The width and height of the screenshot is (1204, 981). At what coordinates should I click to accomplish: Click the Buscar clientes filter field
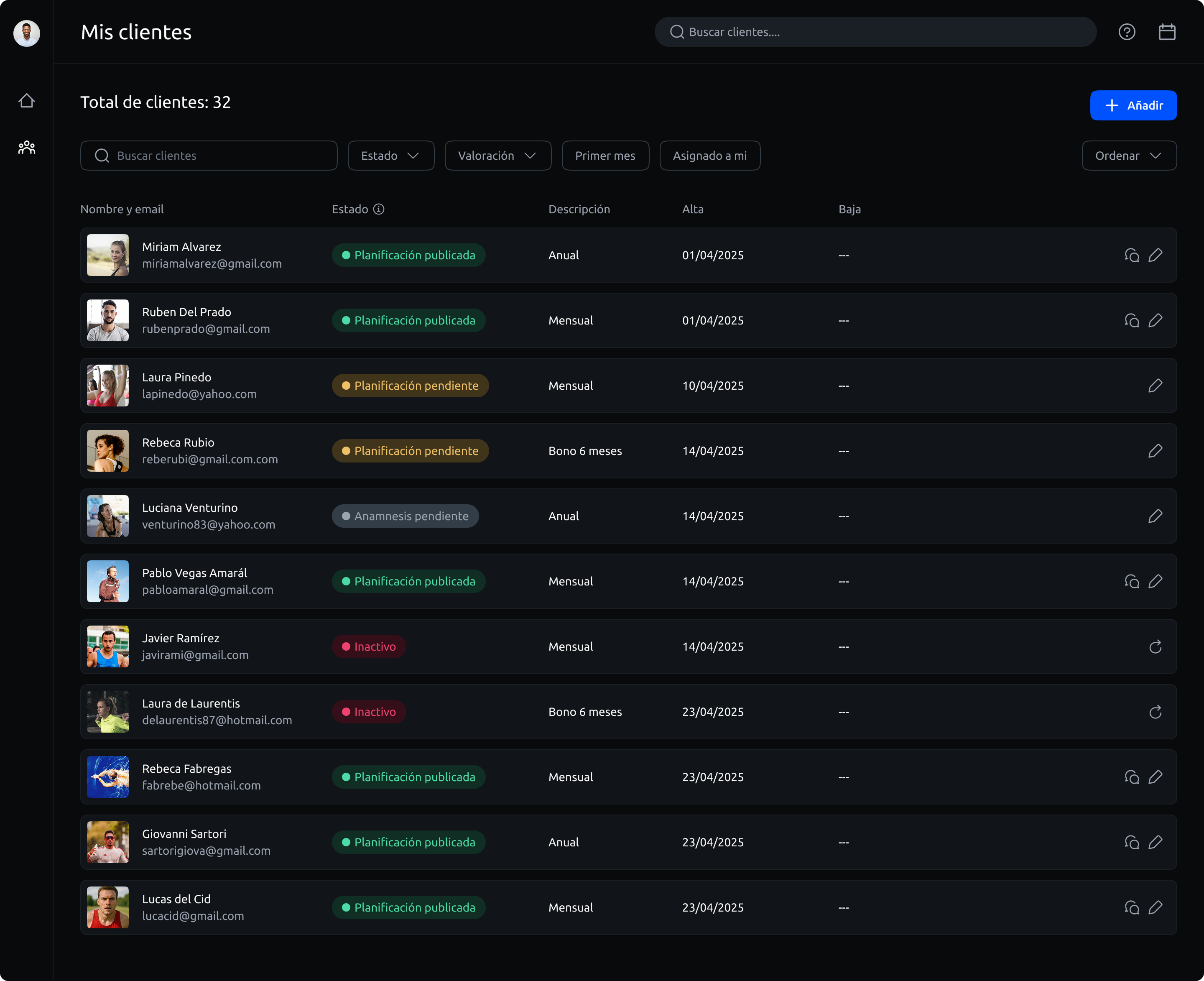(x=209, y=156)
